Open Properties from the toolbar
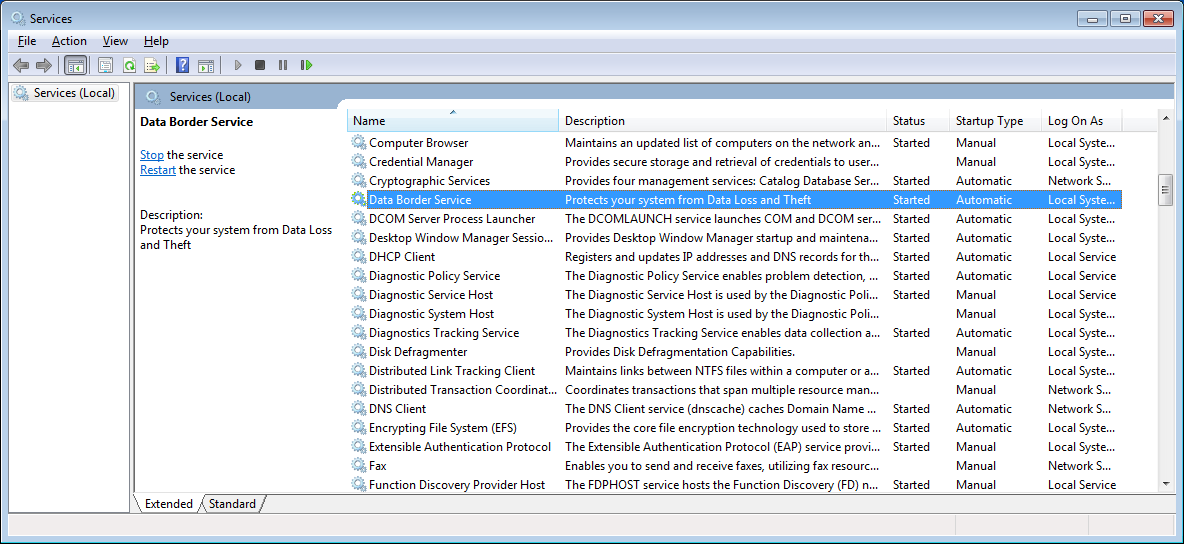The width and height of the screenshot is (1184, 544). pyautogui.click(x=105, y=65)
